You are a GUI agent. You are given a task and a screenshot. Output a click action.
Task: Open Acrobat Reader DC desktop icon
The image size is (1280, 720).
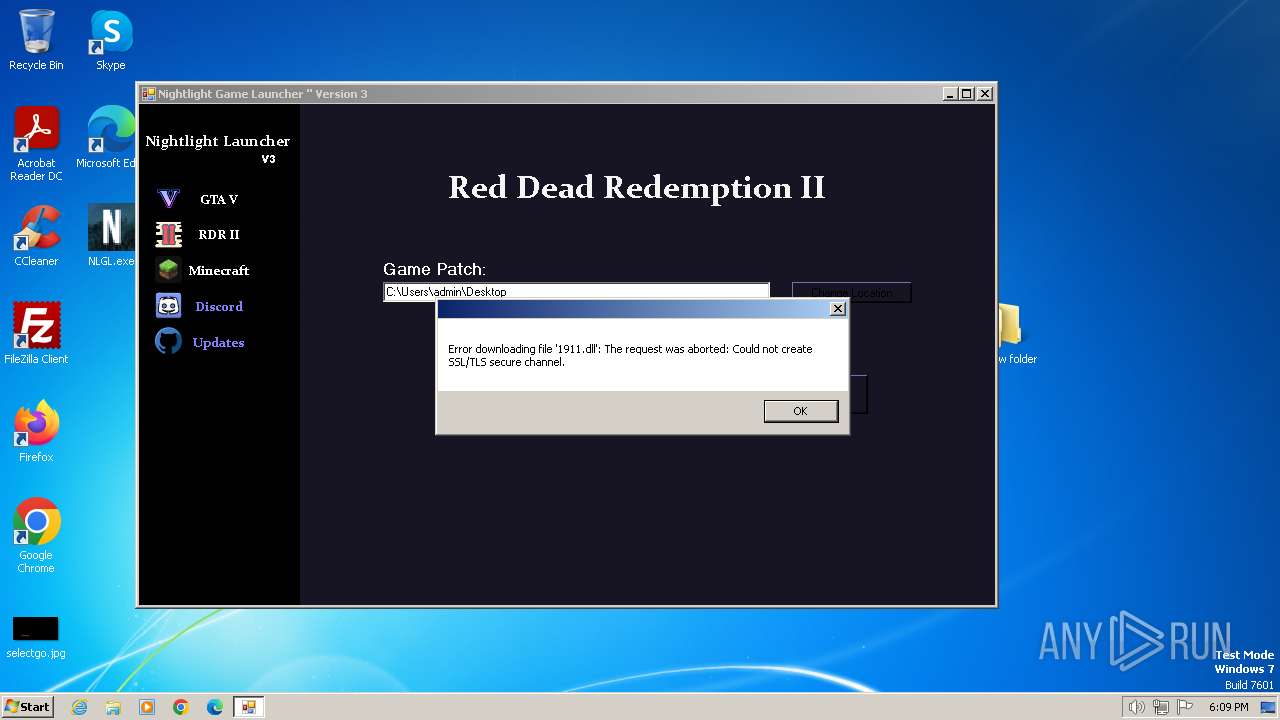pyautogui.click(x=36, y=145)
